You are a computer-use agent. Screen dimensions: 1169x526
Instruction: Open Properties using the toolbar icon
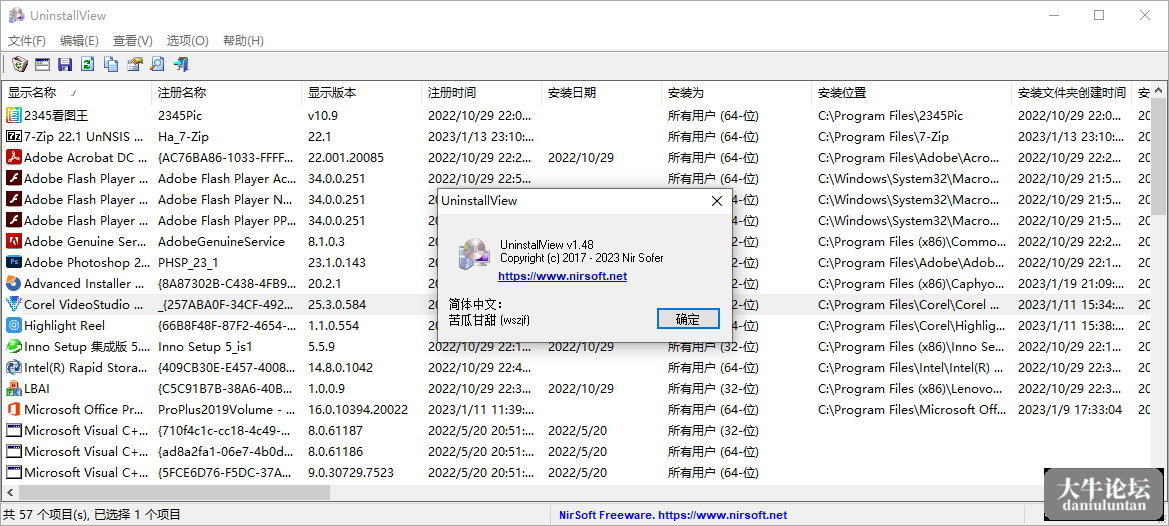pyautogui.click(x=134, y=64)
